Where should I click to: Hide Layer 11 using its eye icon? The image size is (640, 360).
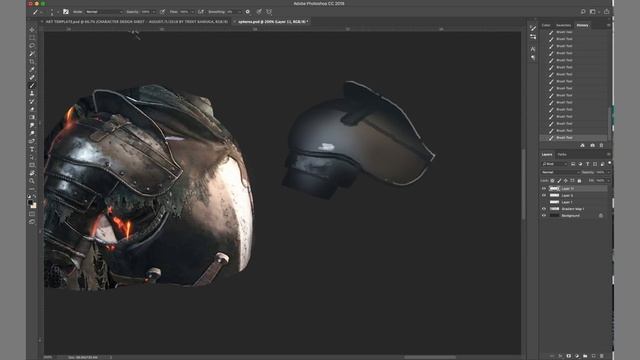pyautogui.click(x=544, y=189)
